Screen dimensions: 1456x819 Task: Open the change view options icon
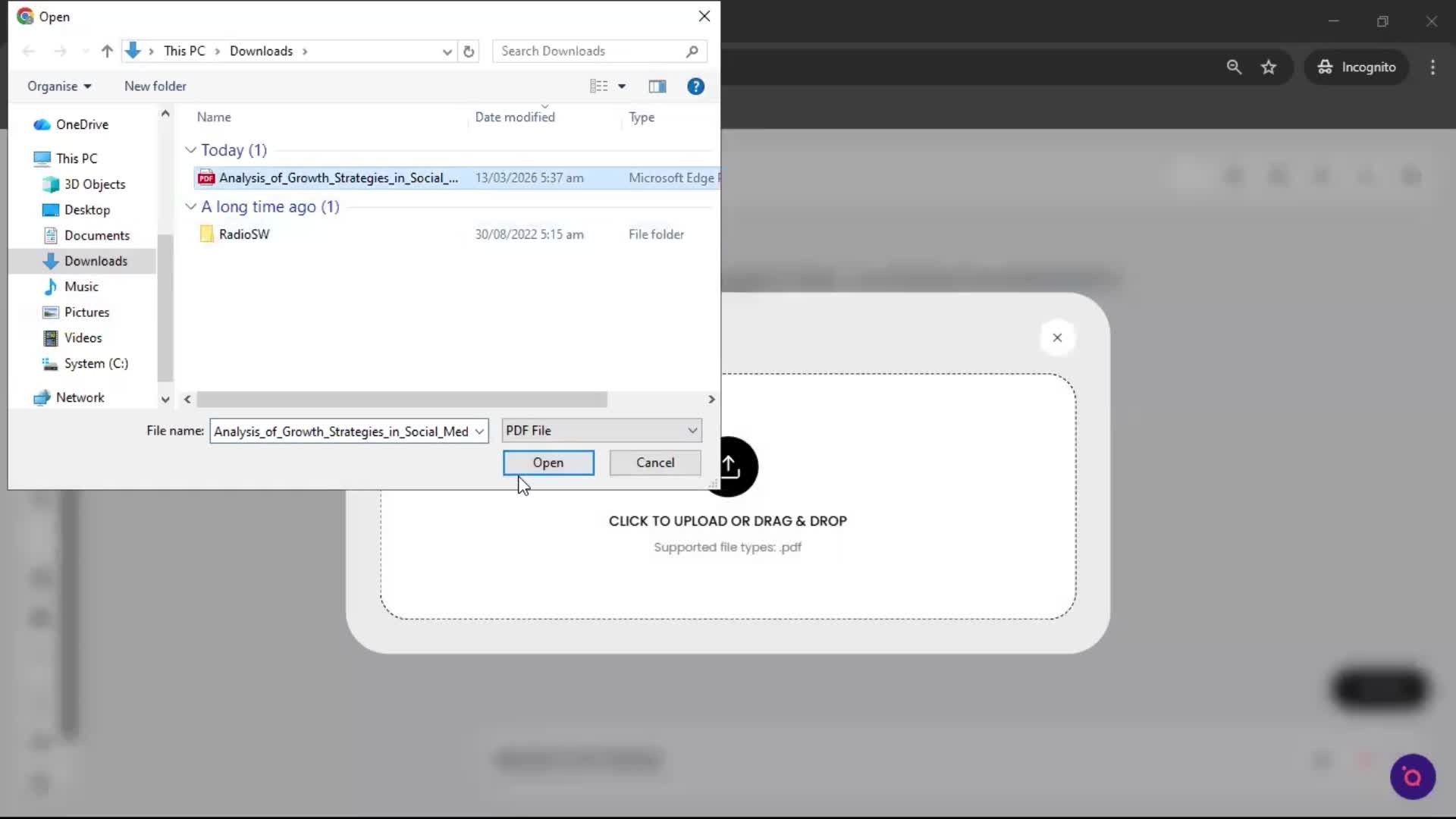(599, 86)
